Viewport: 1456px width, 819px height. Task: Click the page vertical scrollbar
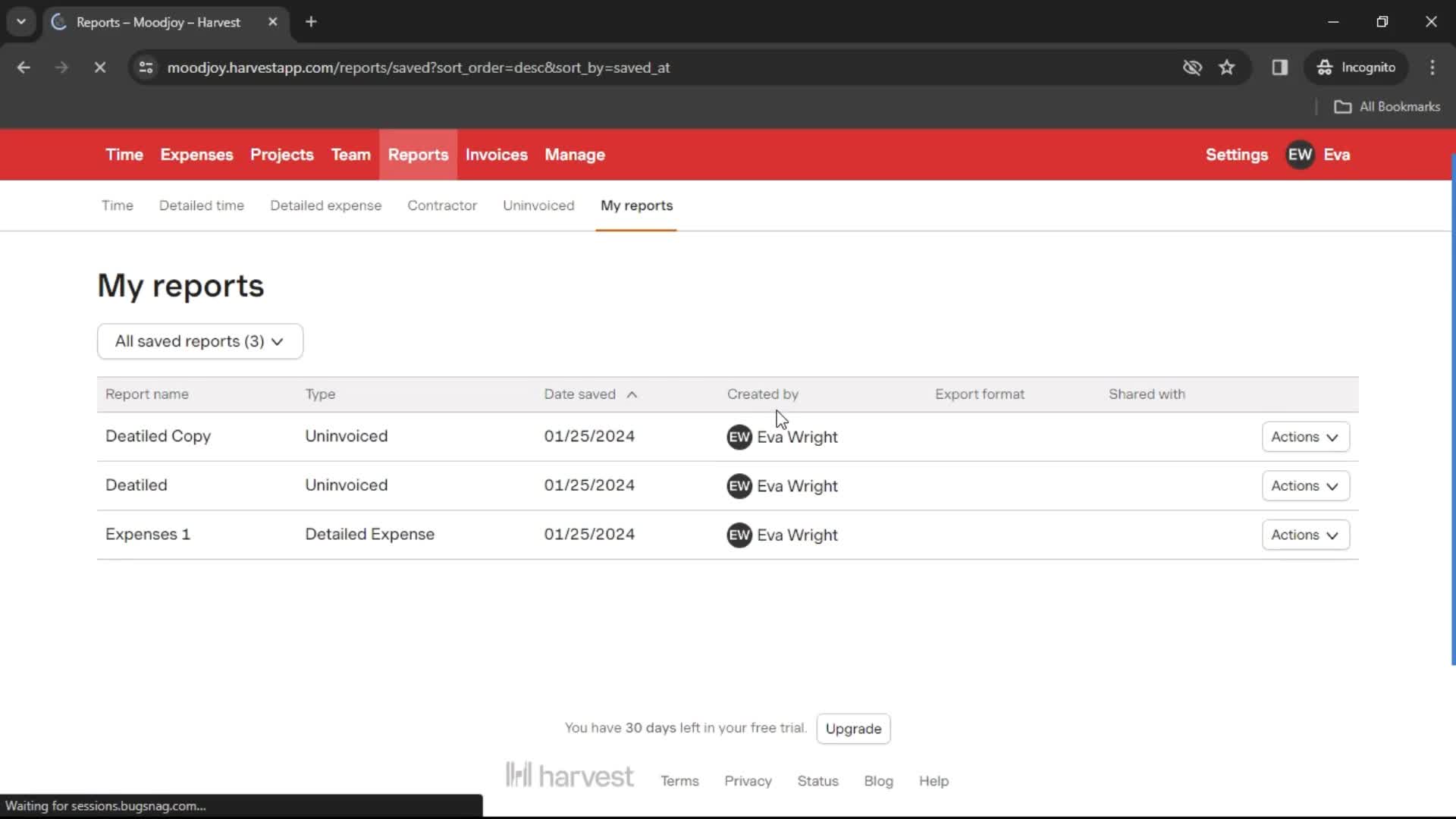click(x=1453, y=409)
